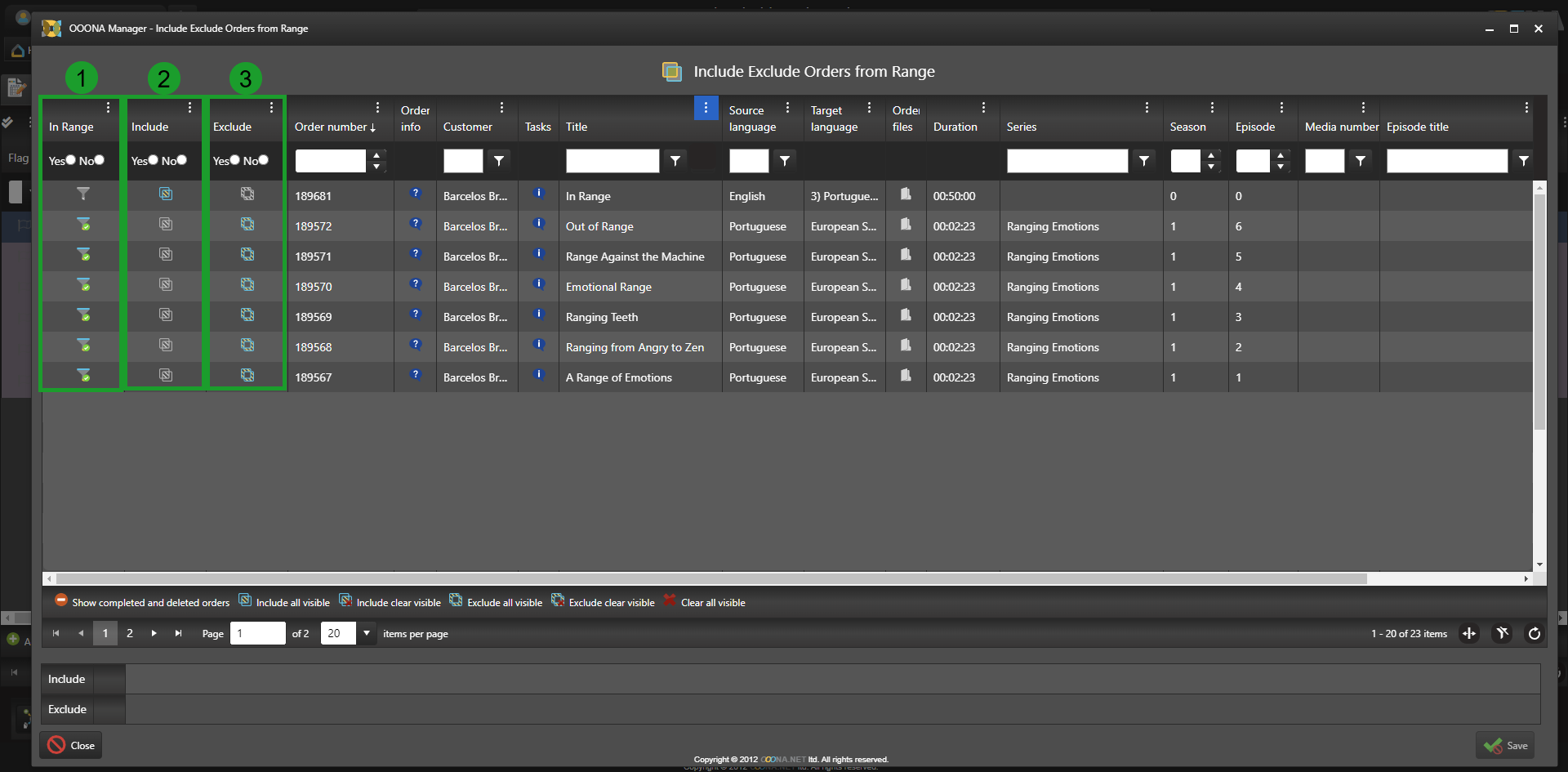This screenshot has height=772, width=1568.
Task: Click the Save button
Action: (x=1505, y=746)
